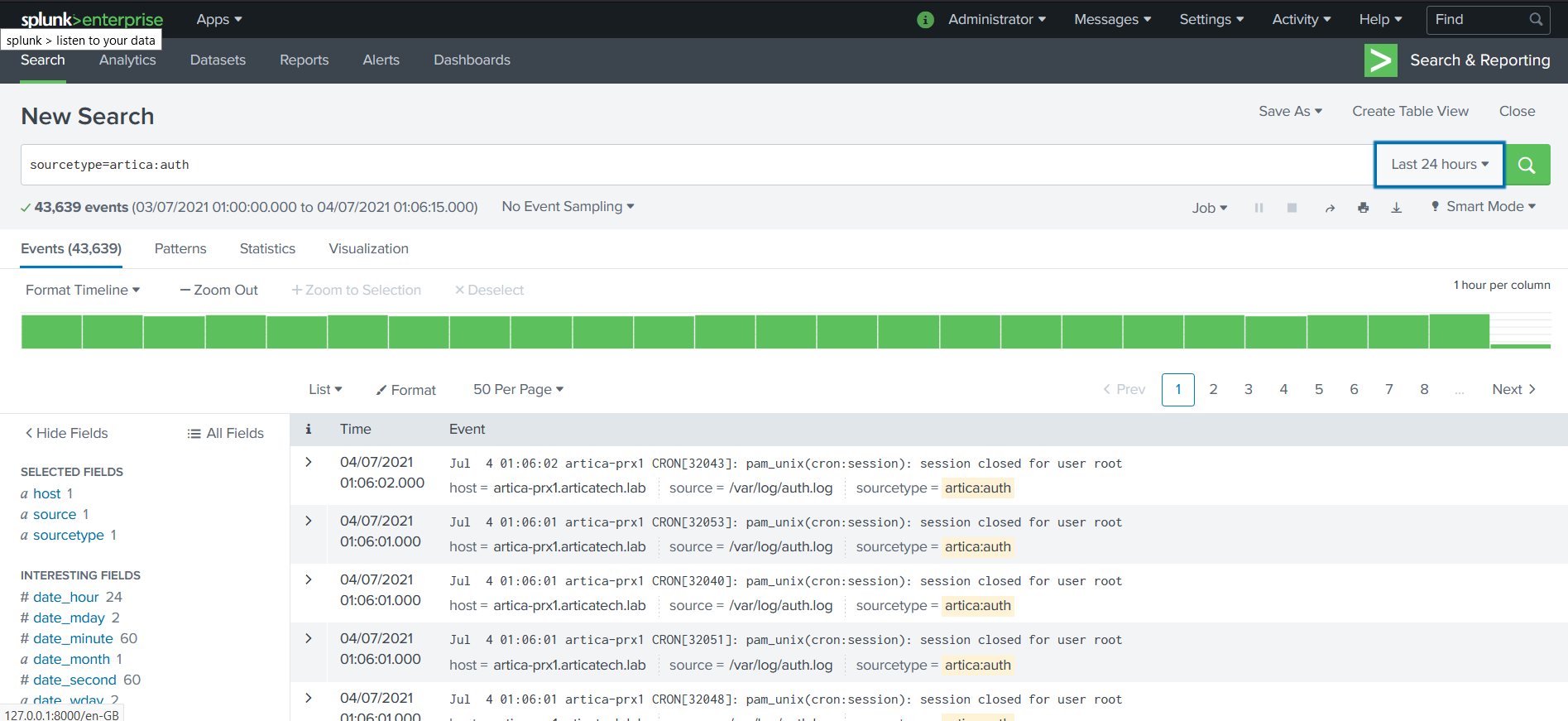Select the first timeline hour column
The image size is (1568, 721).
pos(51,332)
